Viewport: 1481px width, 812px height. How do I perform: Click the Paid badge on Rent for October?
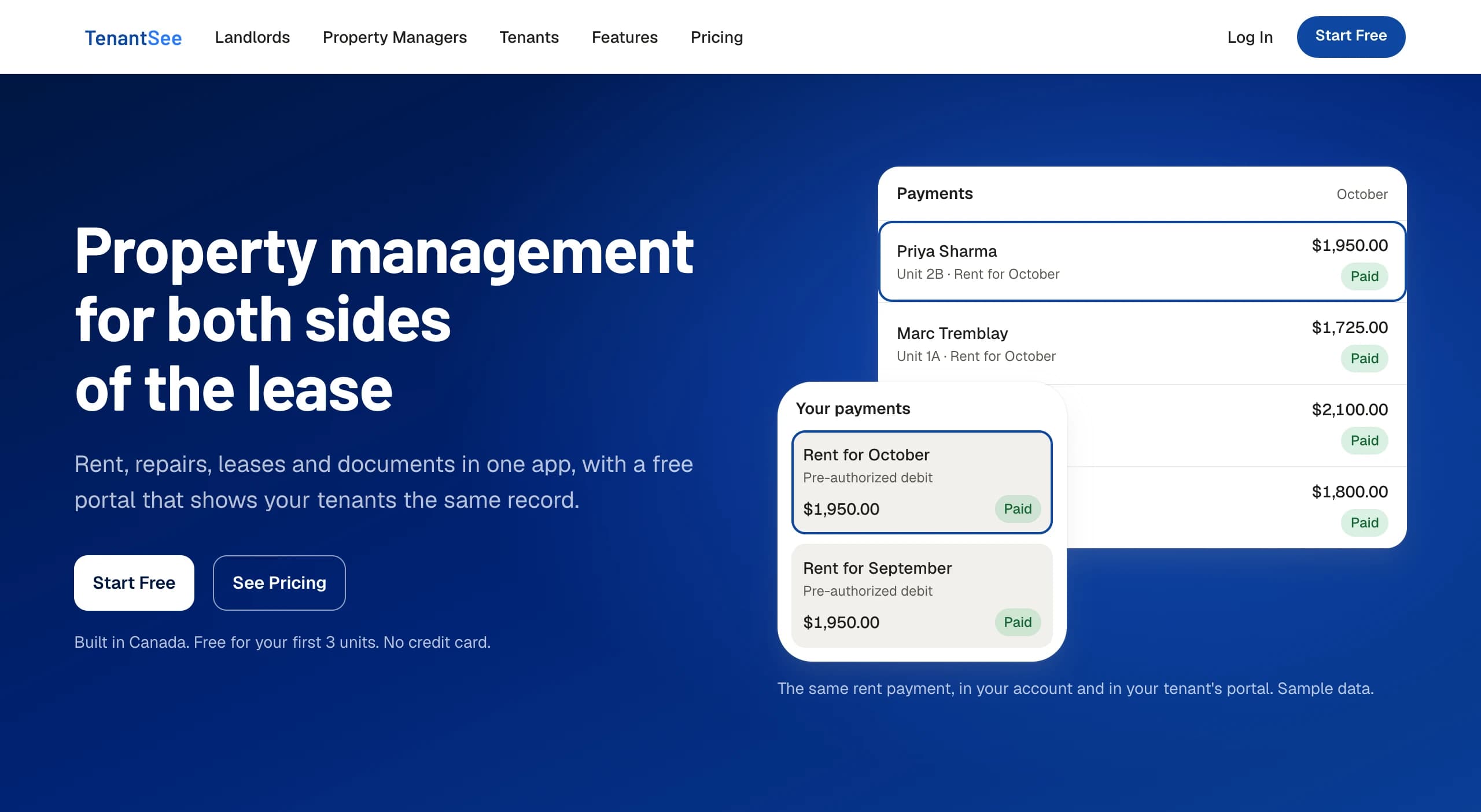coord(1018,509)
